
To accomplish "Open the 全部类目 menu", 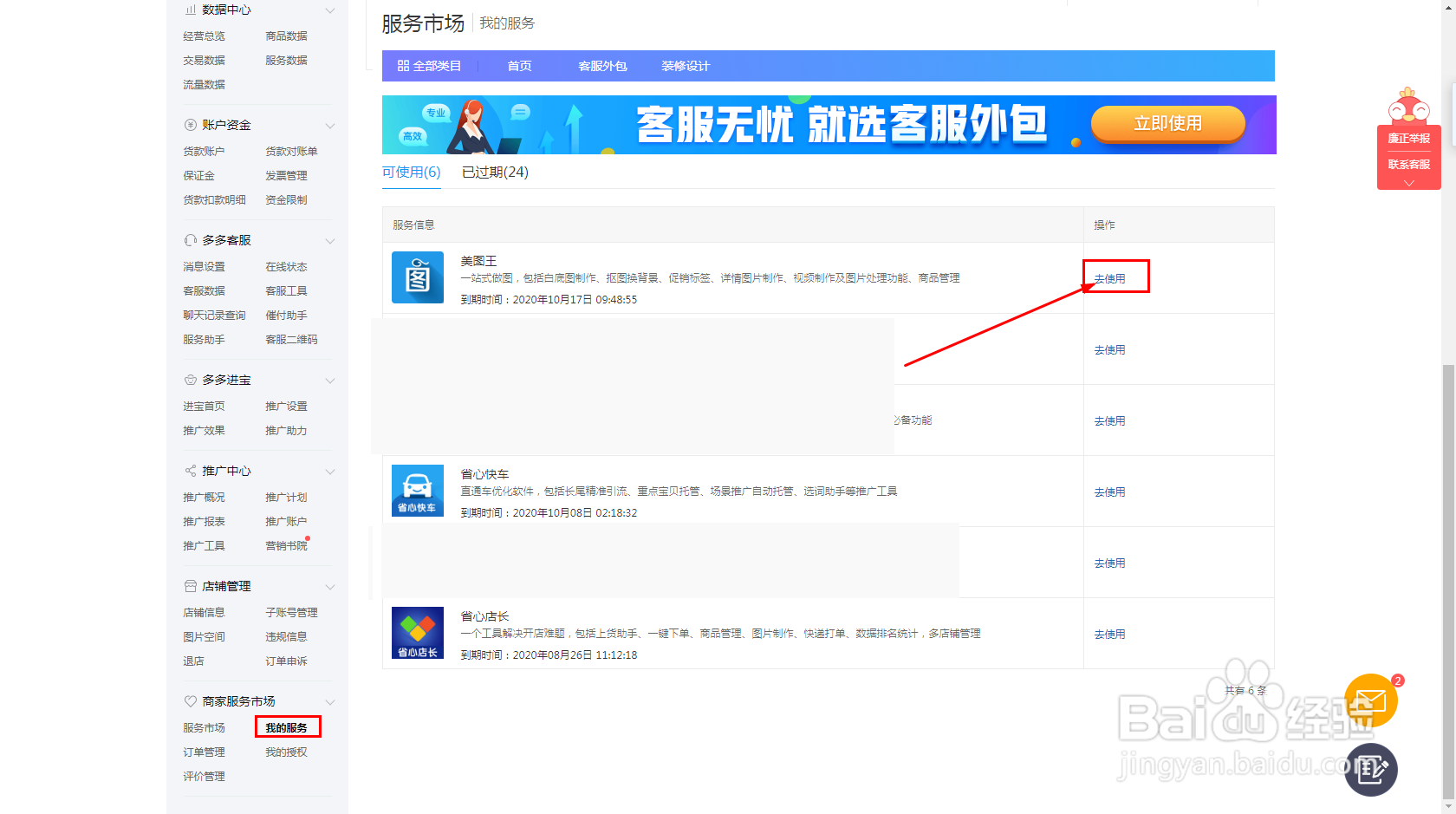I will coord(429,66).
